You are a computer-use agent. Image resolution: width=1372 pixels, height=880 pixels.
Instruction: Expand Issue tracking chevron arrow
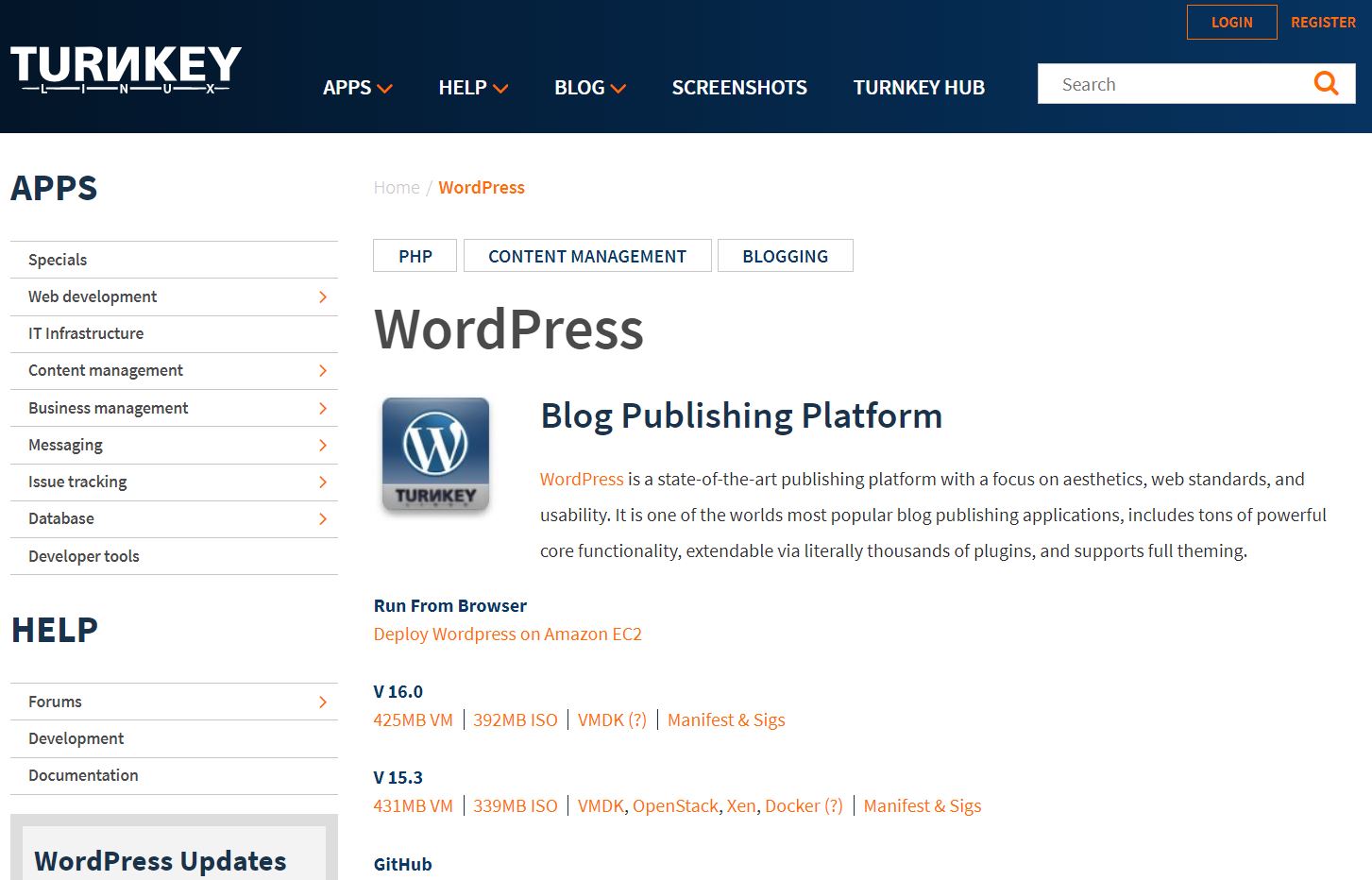(323, 482)
